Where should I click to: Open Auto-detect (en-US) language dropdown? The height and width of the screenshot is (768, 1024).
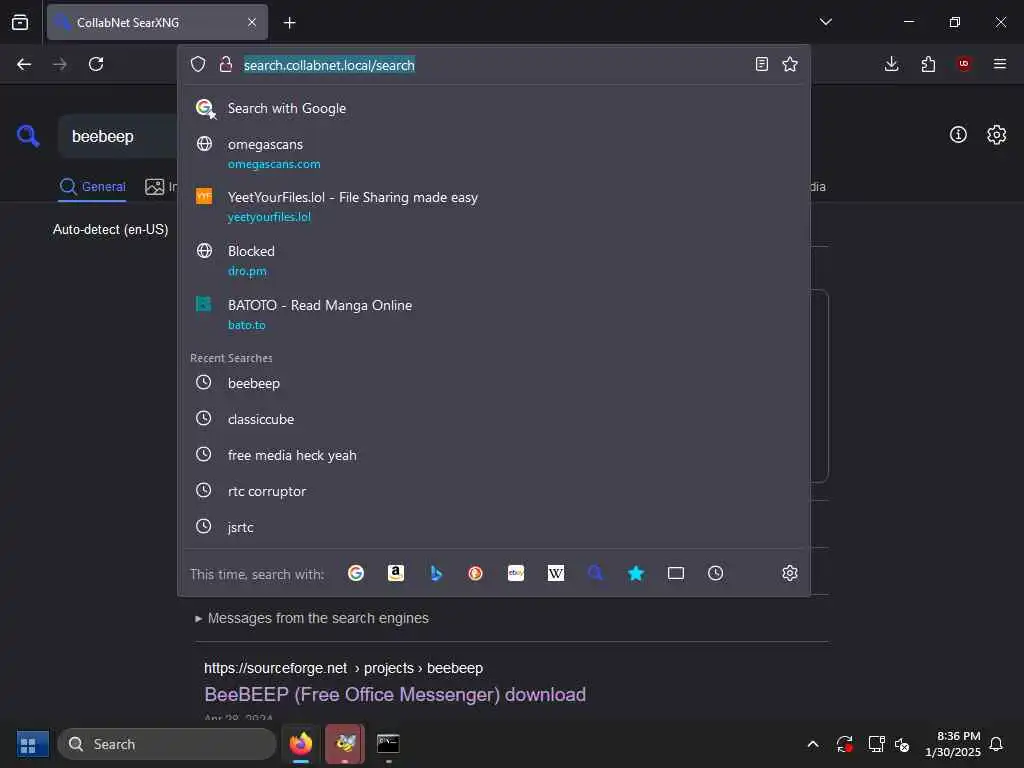(110, 230)
